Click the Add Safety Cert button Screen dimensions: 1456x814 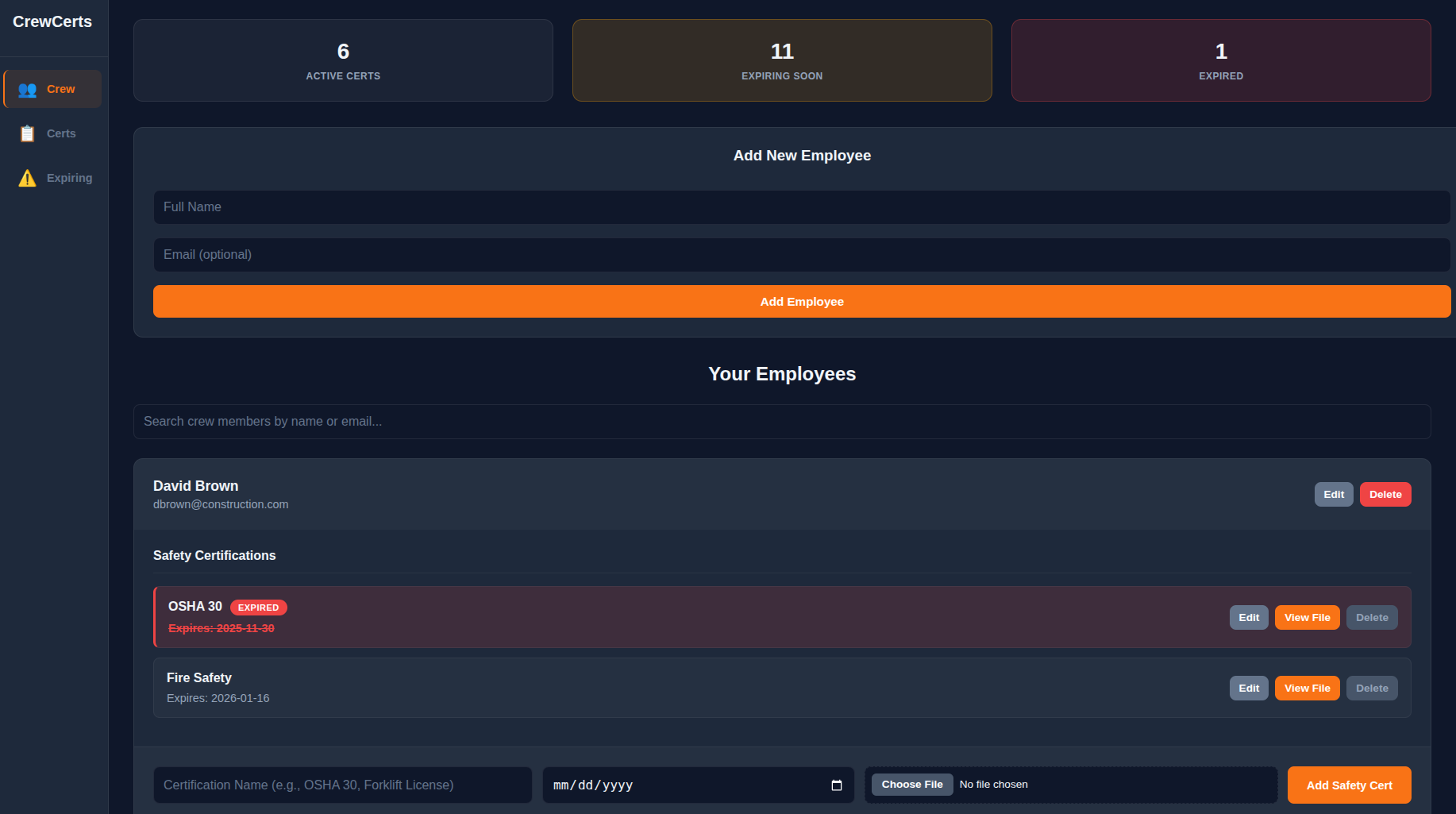pyautogui.click(x=1349, y=785)
